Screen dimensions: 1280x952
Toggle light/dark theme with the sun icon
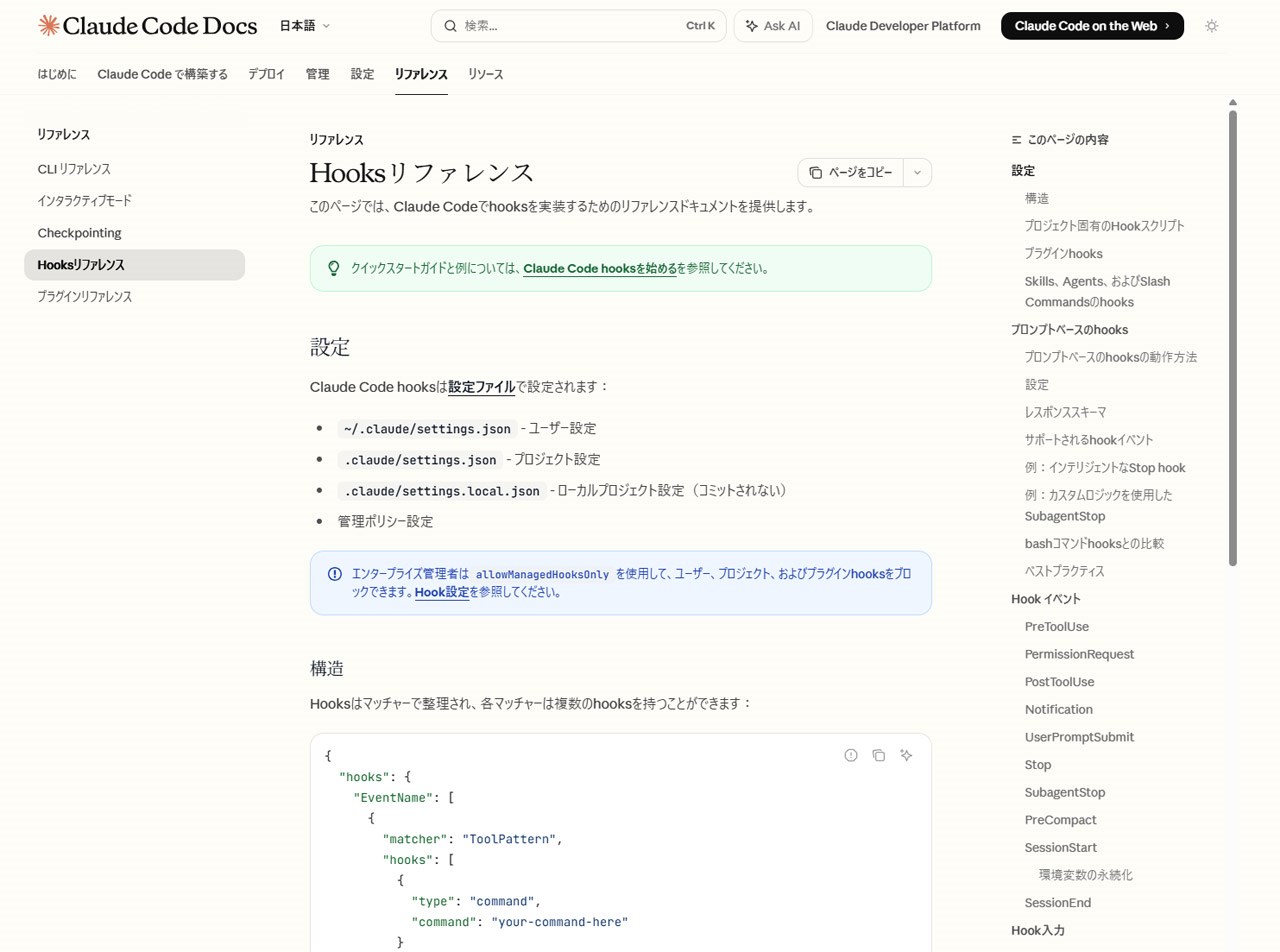[x=1211, y=25]
